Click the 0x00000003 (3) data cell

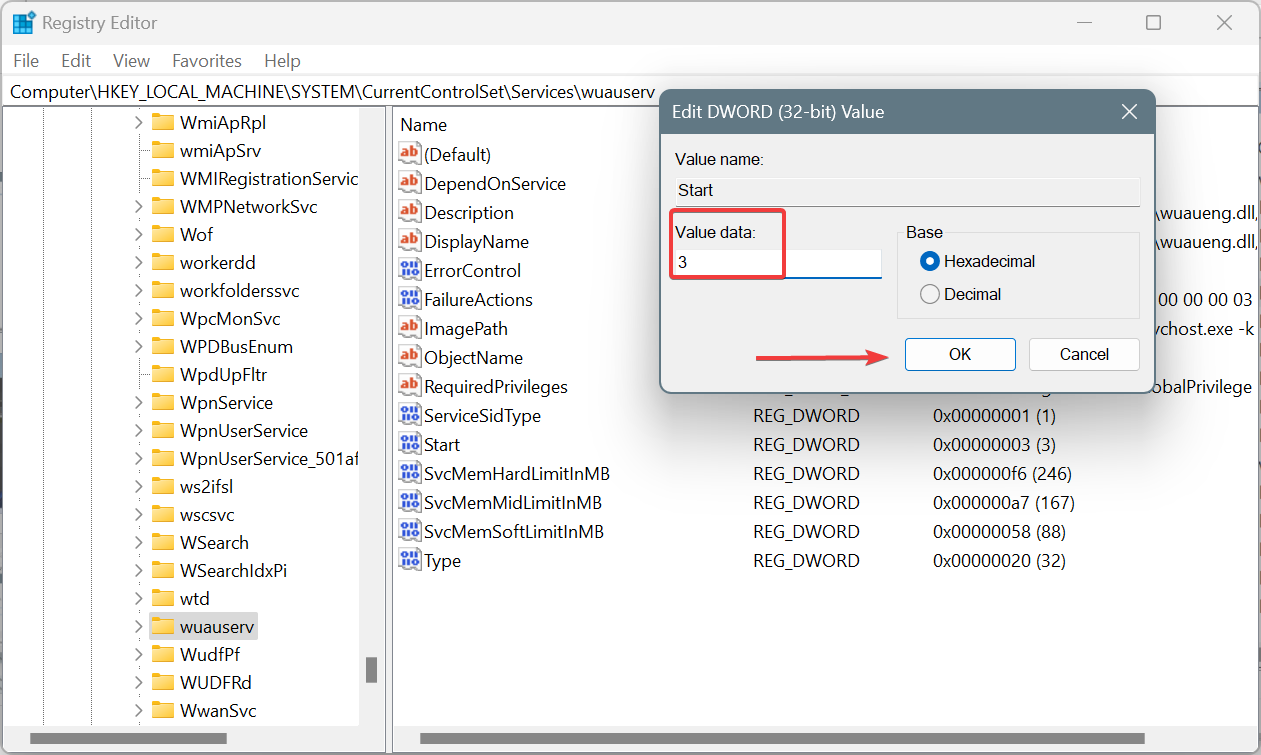click(x=996, y=444)
